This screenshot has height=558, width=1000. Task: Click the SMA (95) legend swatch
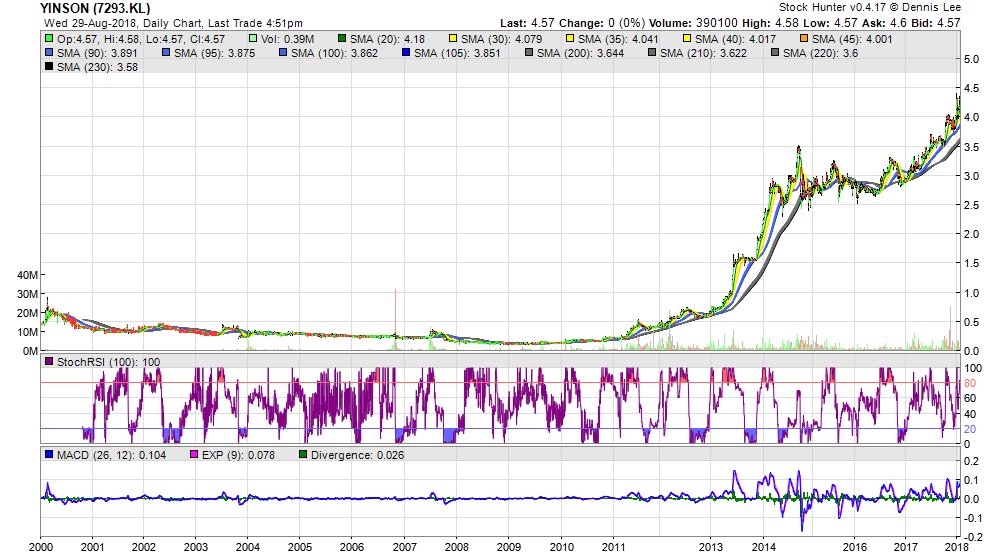[x=166, y=53]
